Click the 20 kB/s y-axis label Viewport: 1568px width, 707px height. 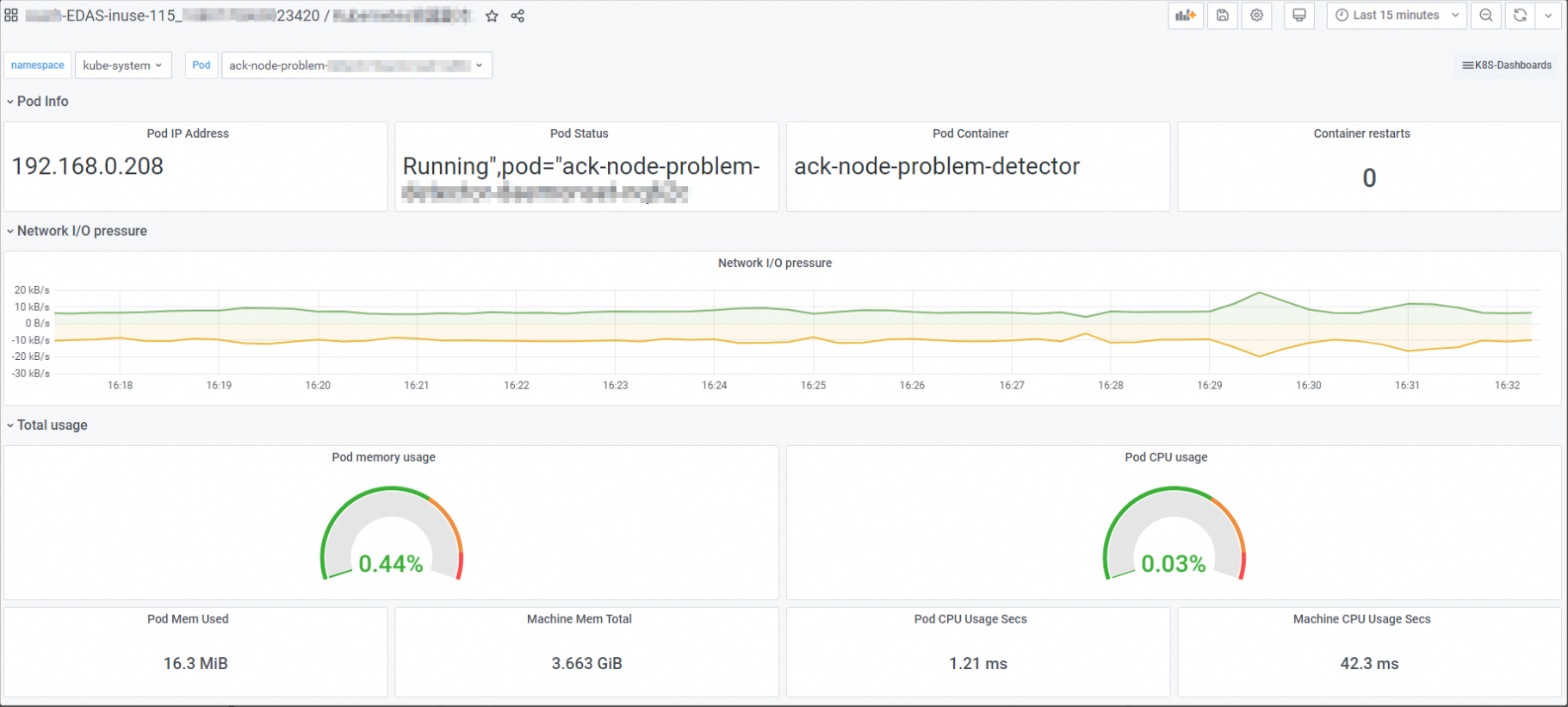[x=32, y=290]
